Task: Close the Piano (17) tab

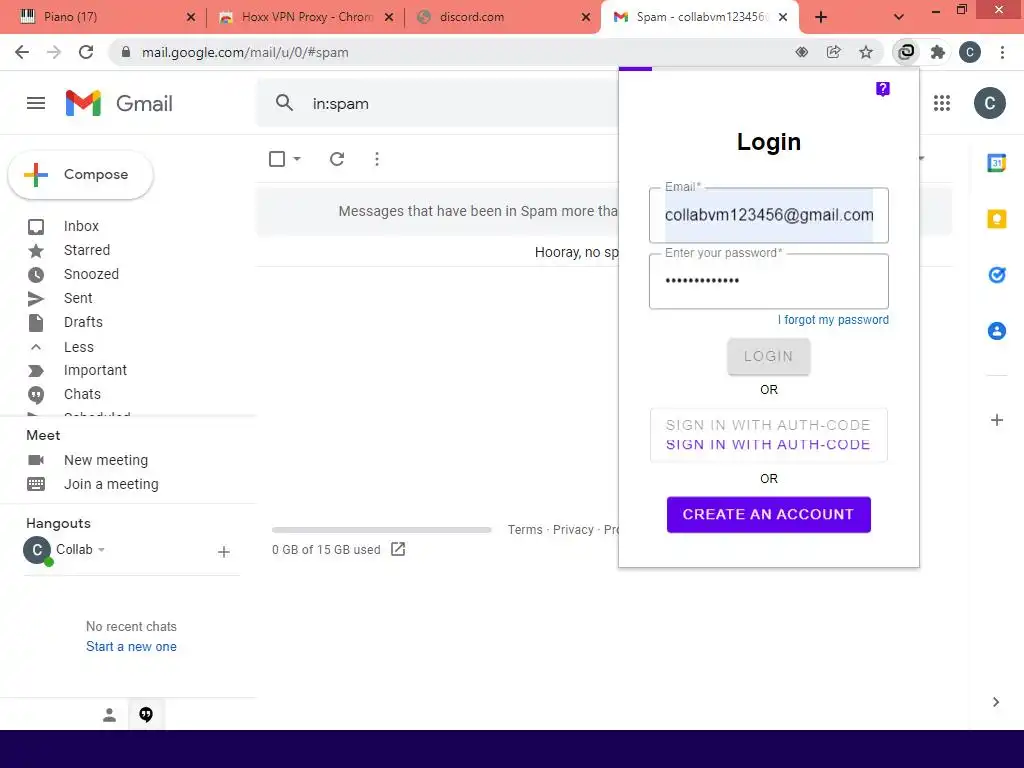Action: [191, 17]
